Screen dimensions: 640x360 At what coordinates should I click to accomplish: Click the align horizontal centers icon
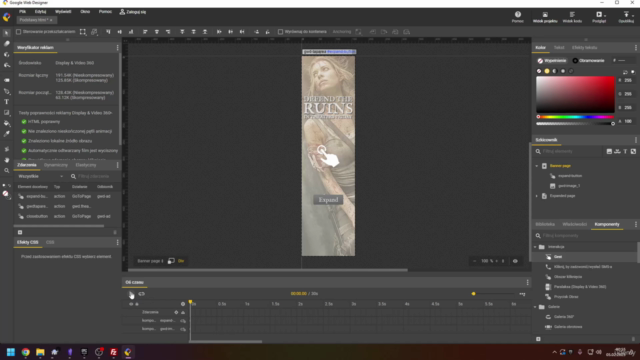point(156,31)
